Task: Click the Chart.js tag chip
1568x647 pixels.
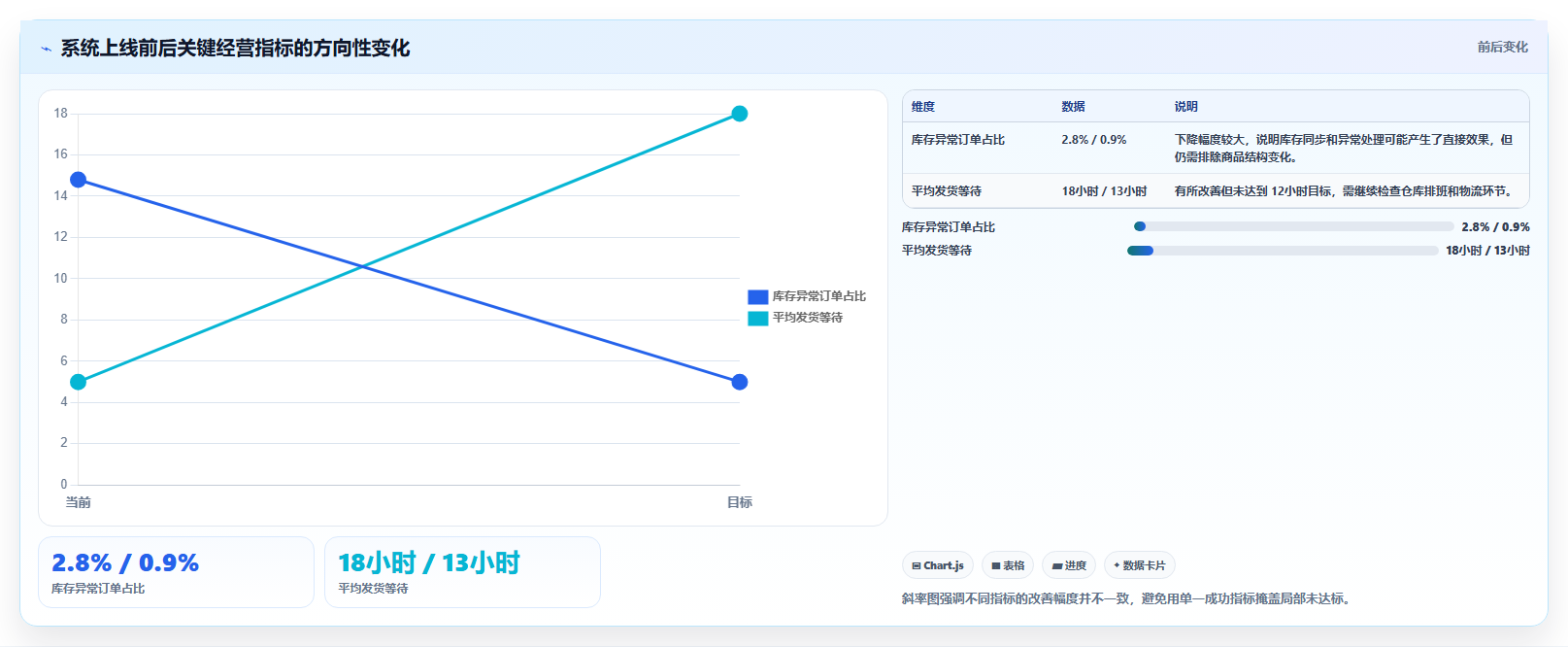Action: coord(938,565)
